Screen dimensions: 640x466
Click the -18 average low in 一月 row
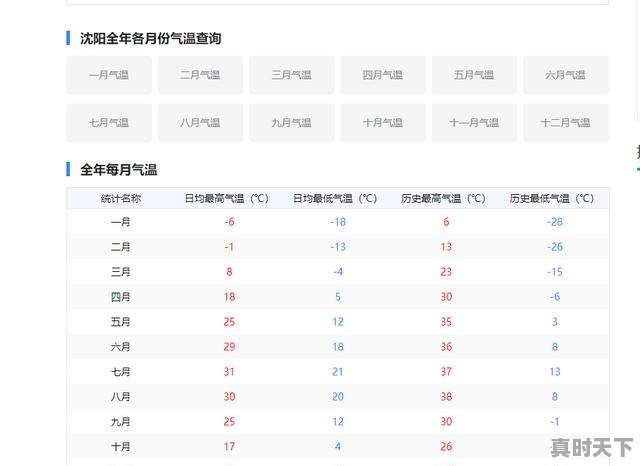point(338,222)
